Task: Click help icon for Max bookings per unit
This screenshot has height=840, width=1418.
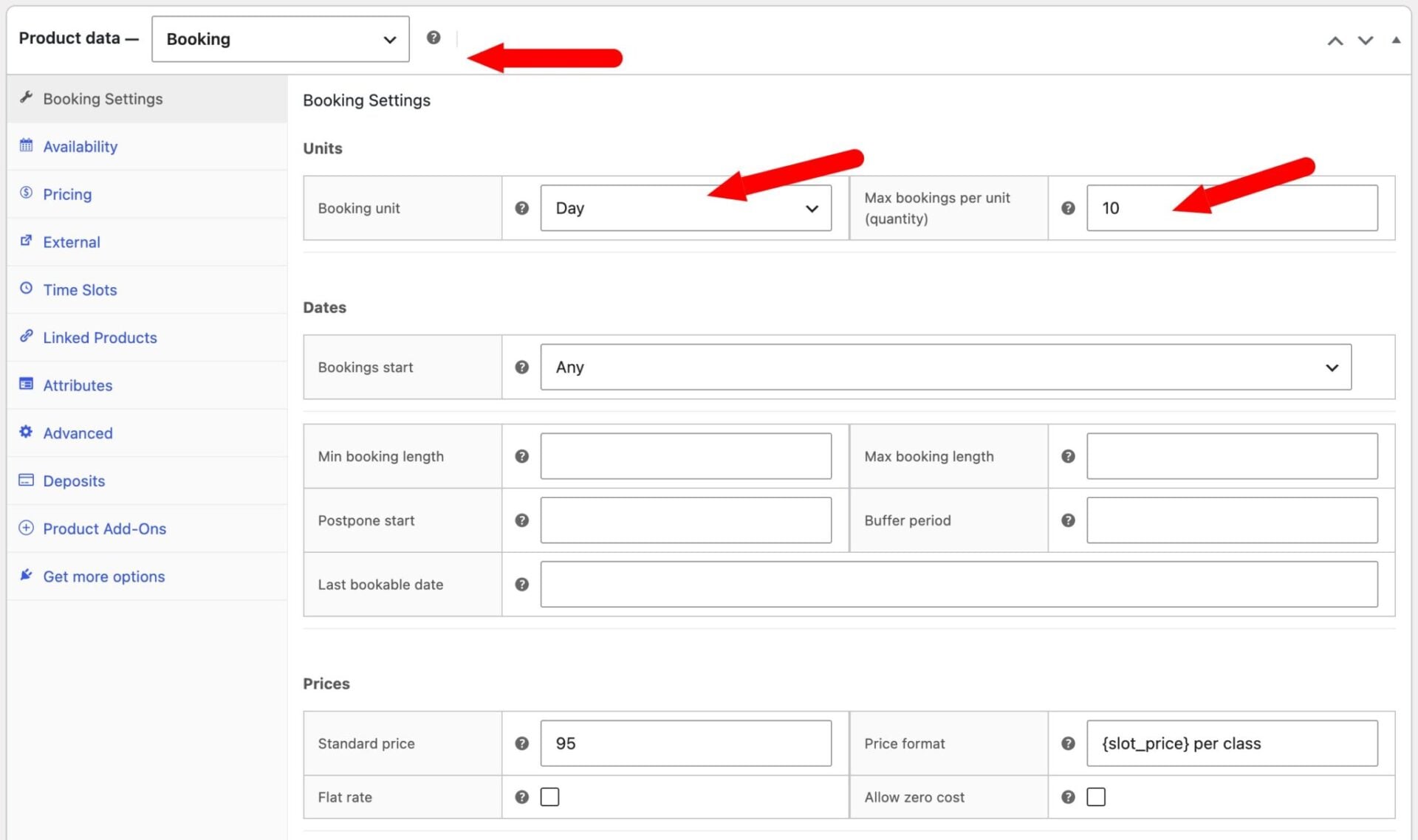Action: pyautogui.click(x=1068, y=208)
